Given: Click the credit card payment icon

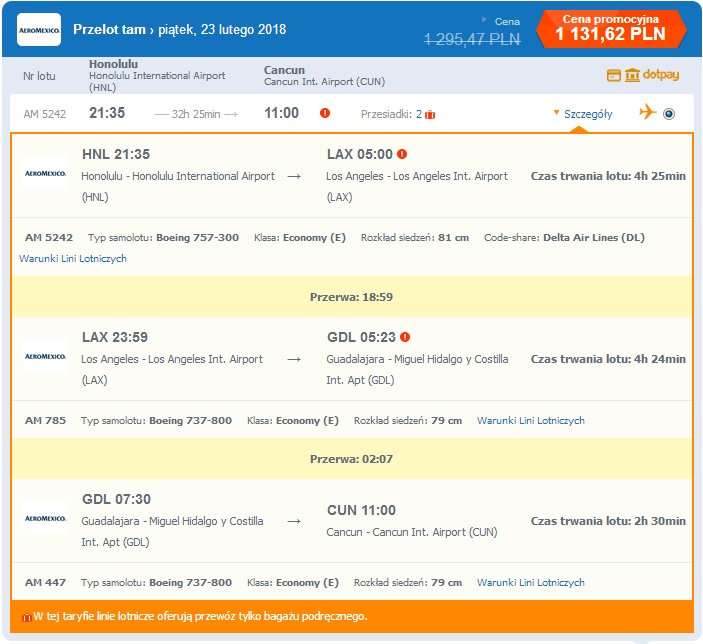Looking at the screenshot, I should coord(614,75).
